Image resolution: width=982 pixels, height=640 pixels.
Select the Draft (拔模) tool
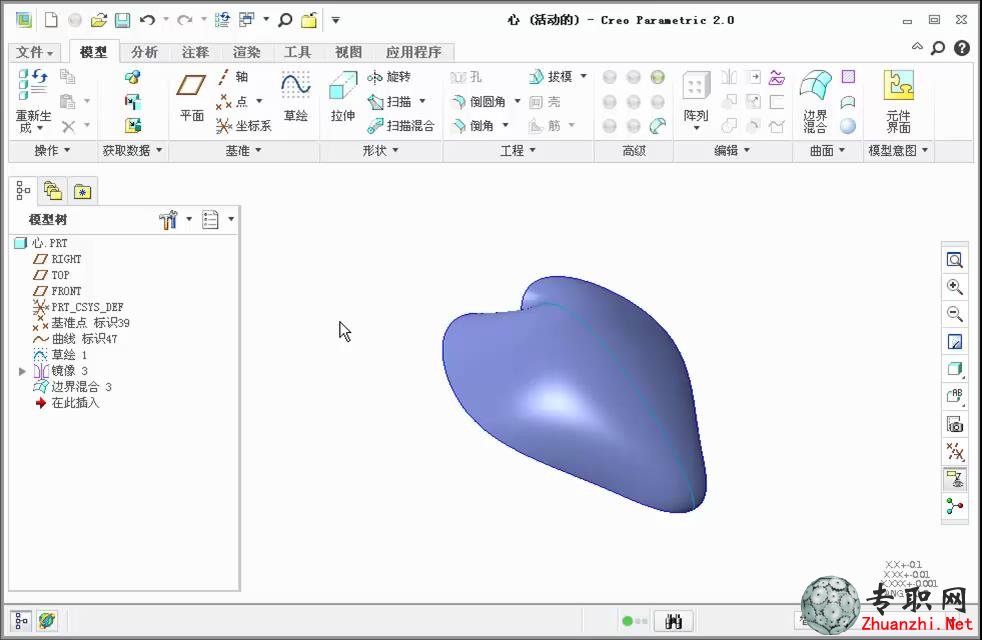(551, 77)
